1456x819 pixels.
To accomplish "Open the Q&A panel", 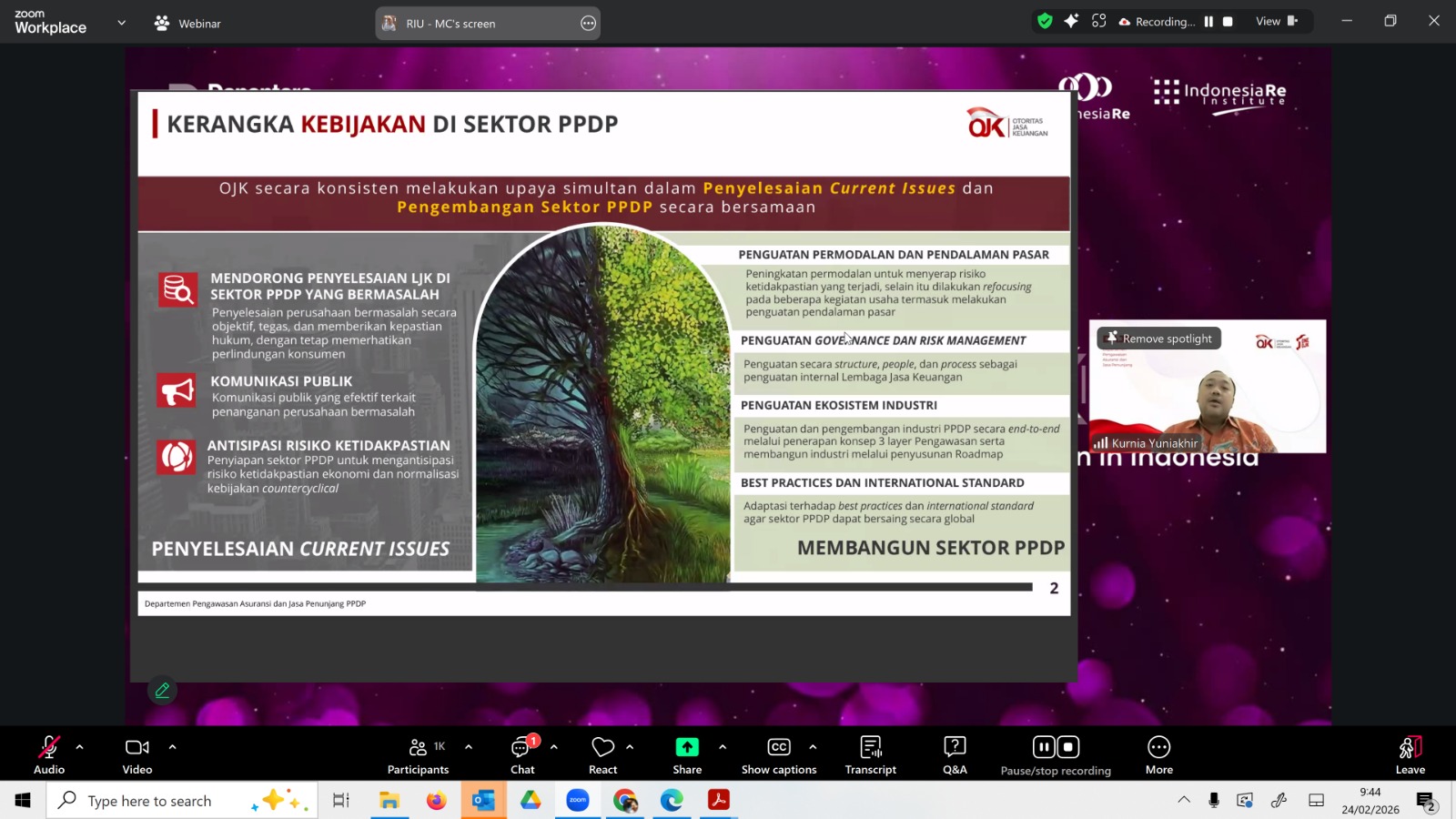I will coord(955,754).
